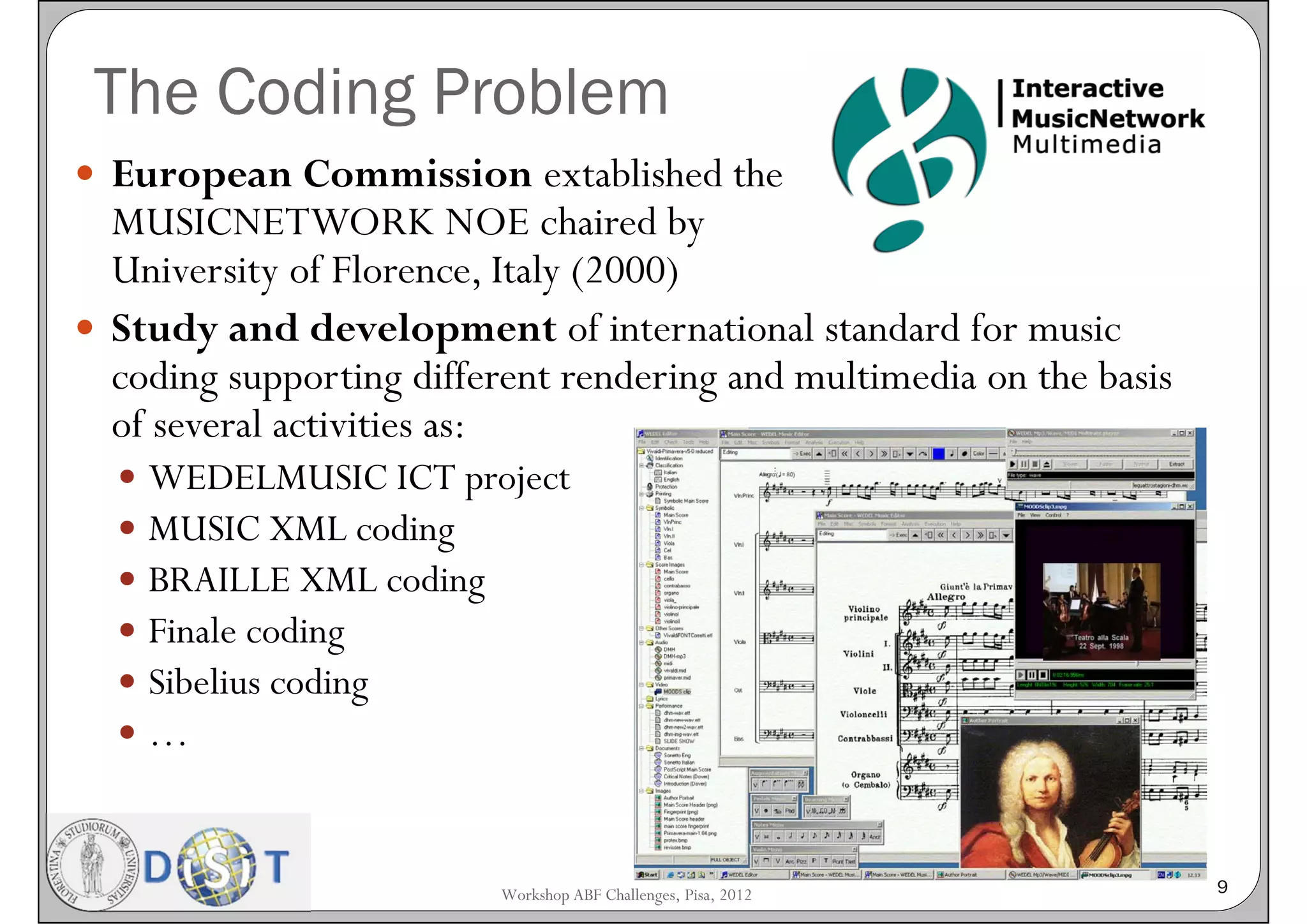Image resolution: width=1307 pixels, height=924 pixels.
Task: Collapse Score Images folder in tree
Action: [641, 565]
